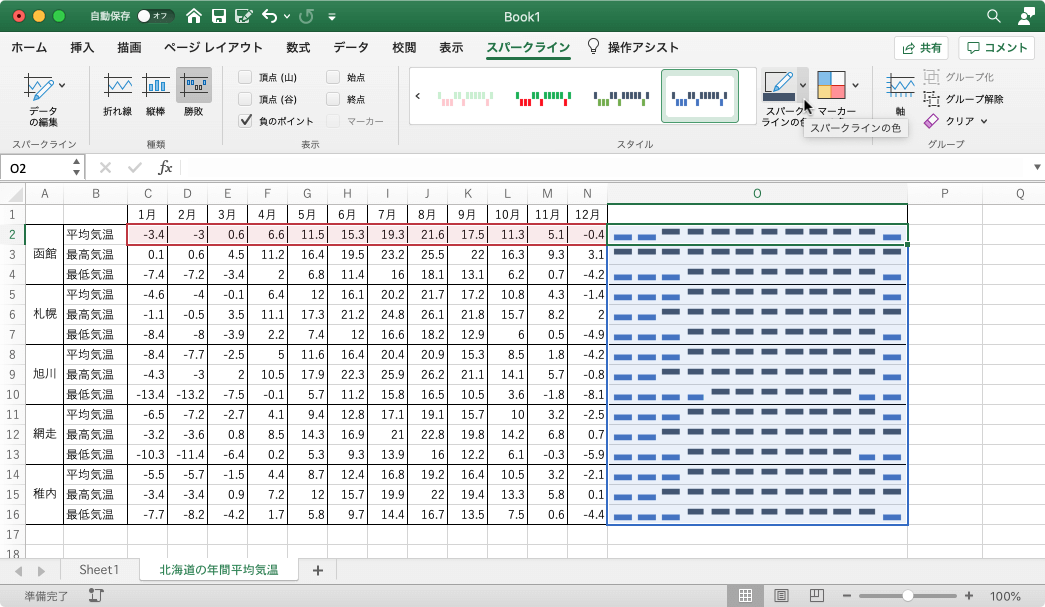Open the user account icon
1045x607 pixels.
coord(1026,16)
